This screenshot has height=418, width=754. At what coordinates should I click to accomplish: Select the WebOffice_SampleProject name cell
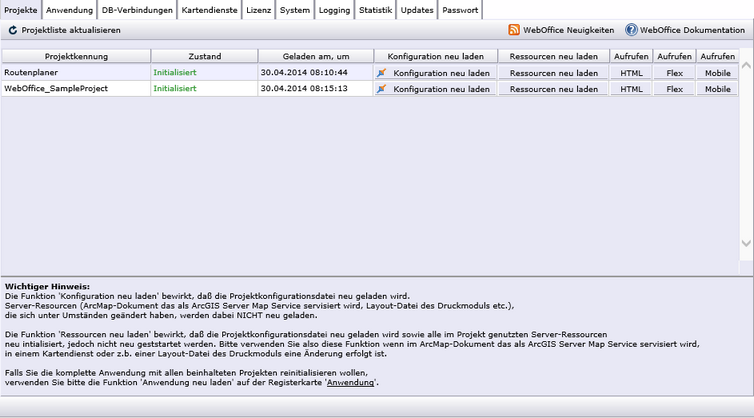(76, 89)
